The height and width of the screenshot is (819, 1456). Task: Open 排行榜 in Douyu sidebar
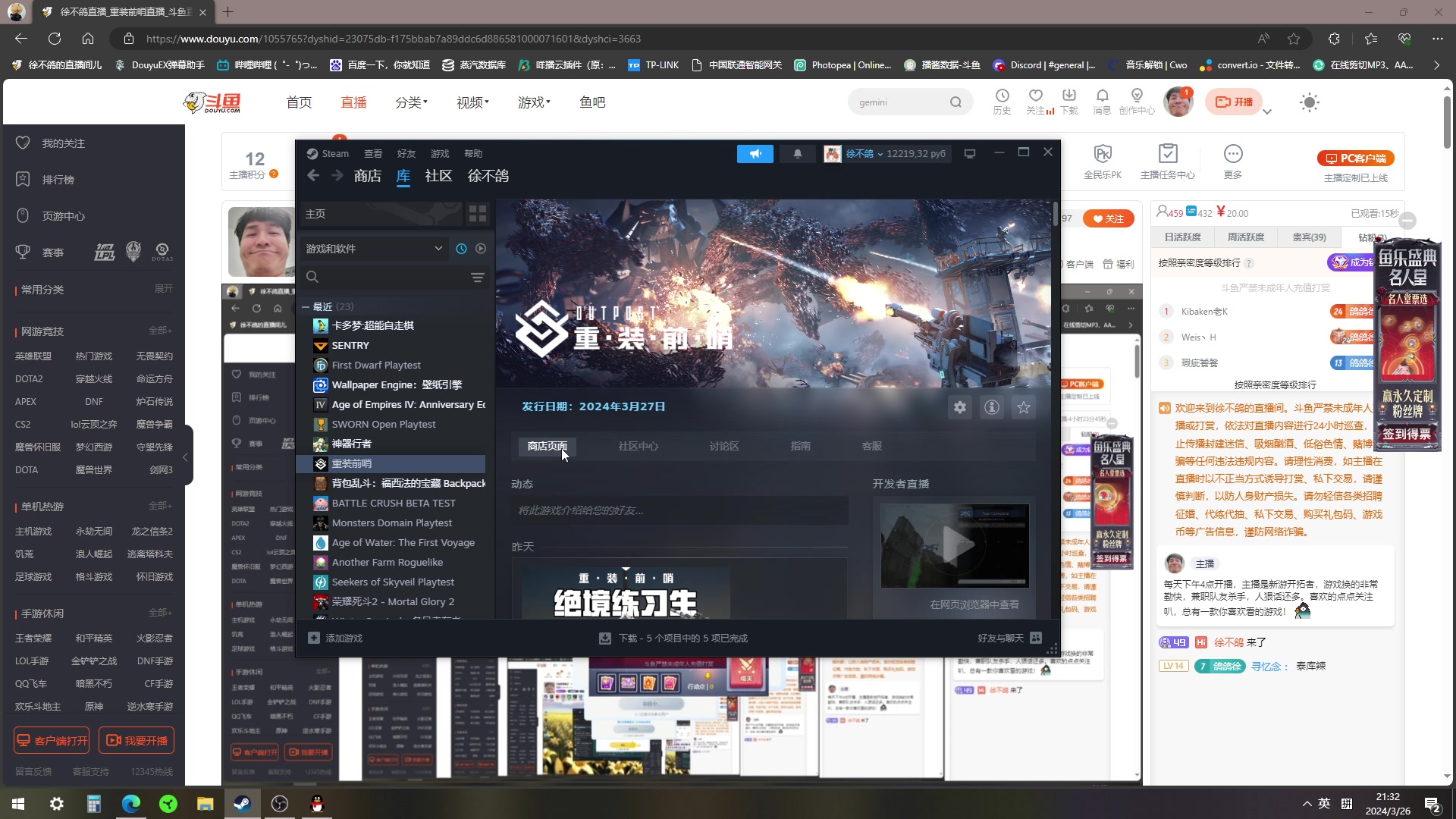click(x=58, y=180)
